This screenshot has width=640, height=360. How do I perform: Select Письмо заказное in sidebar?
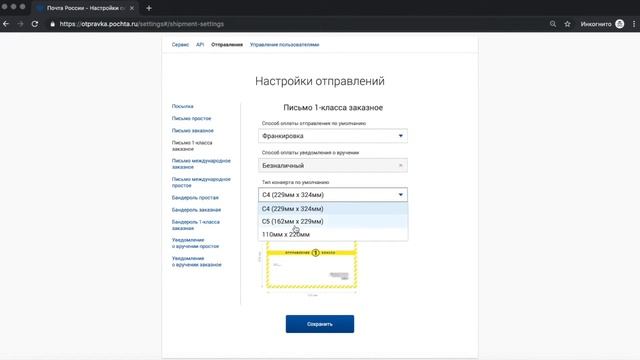(x=193, y=131)
